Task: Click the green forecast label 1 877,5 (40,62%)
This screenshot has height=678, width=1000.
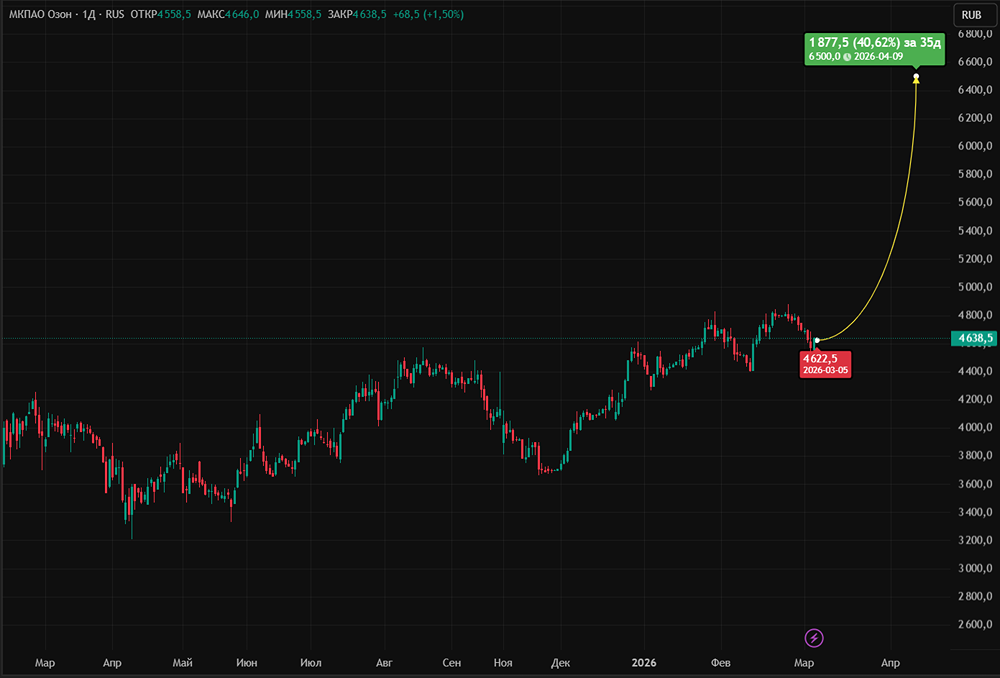Action: tap(874, 49)
